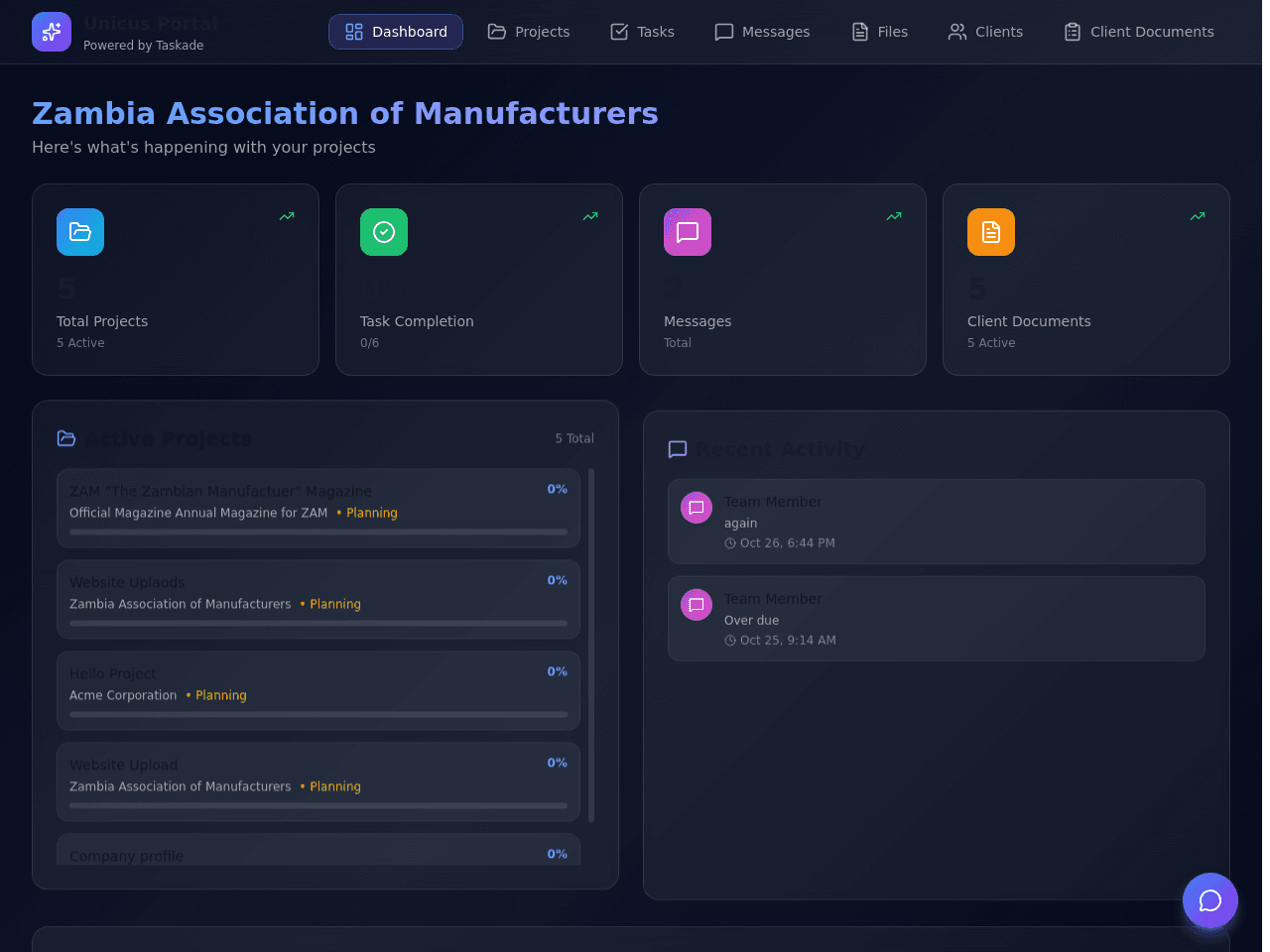Open the Client Documents tab
Screen dimensions: 1270x952
(x=1139, y=32)
